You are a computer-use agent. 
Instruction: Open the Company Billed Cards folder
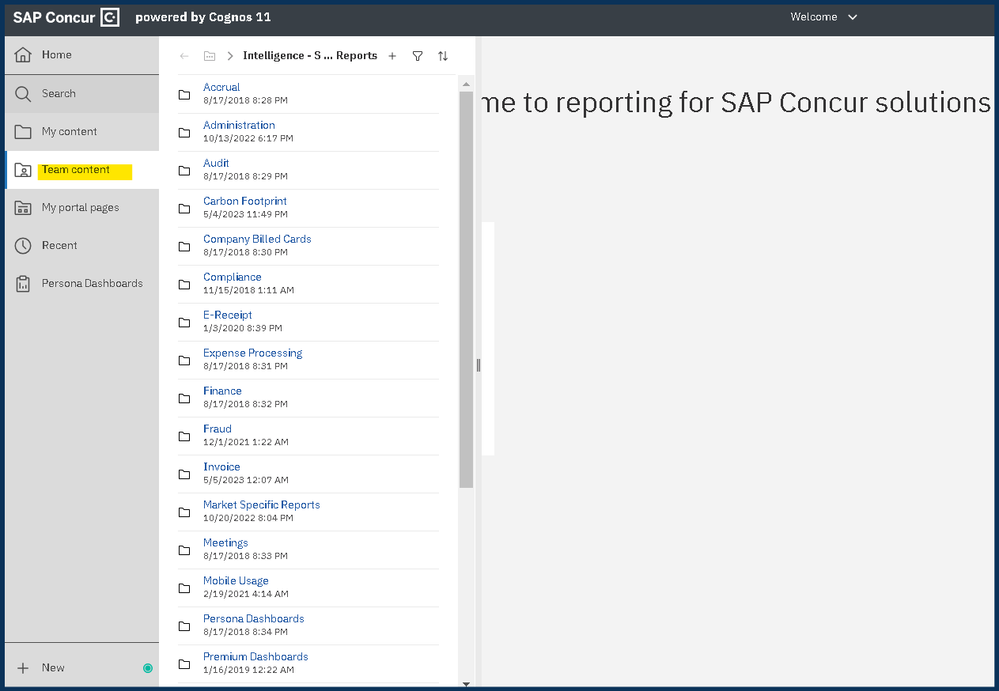[x=257, y=239]
